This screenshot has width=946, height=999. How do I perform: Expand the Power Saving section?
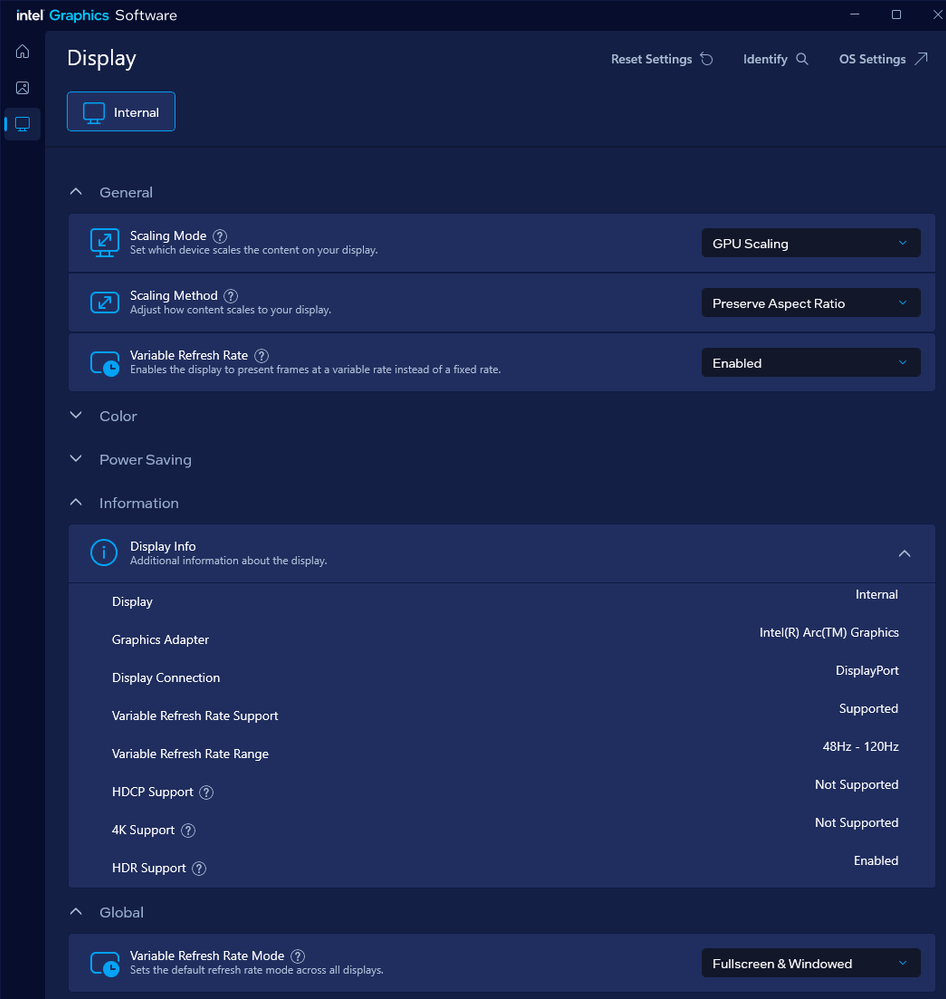(x=144, y=460)
